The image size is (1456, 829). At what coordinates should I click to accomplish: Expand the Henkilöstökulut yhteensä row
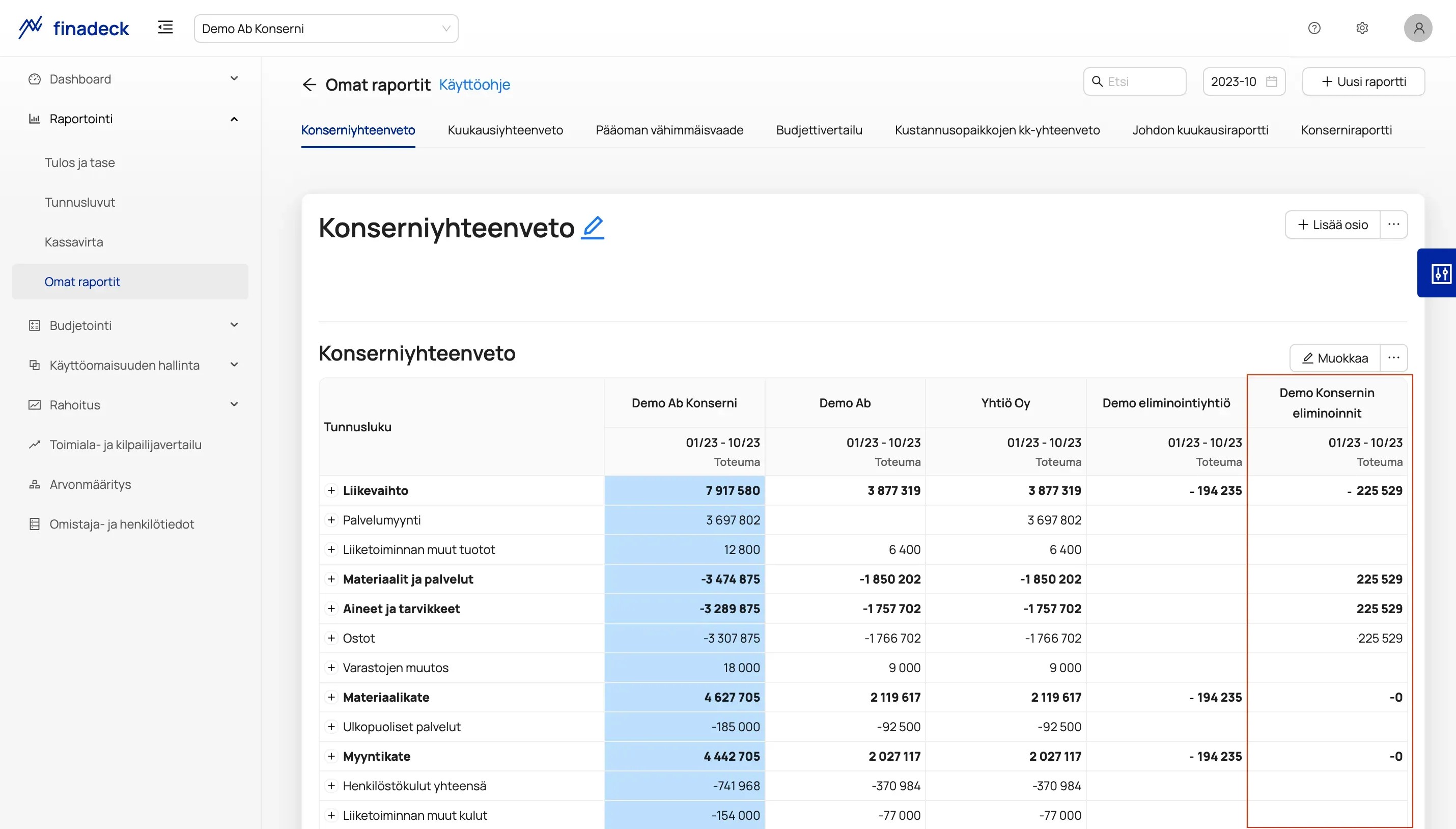[331, 786]
